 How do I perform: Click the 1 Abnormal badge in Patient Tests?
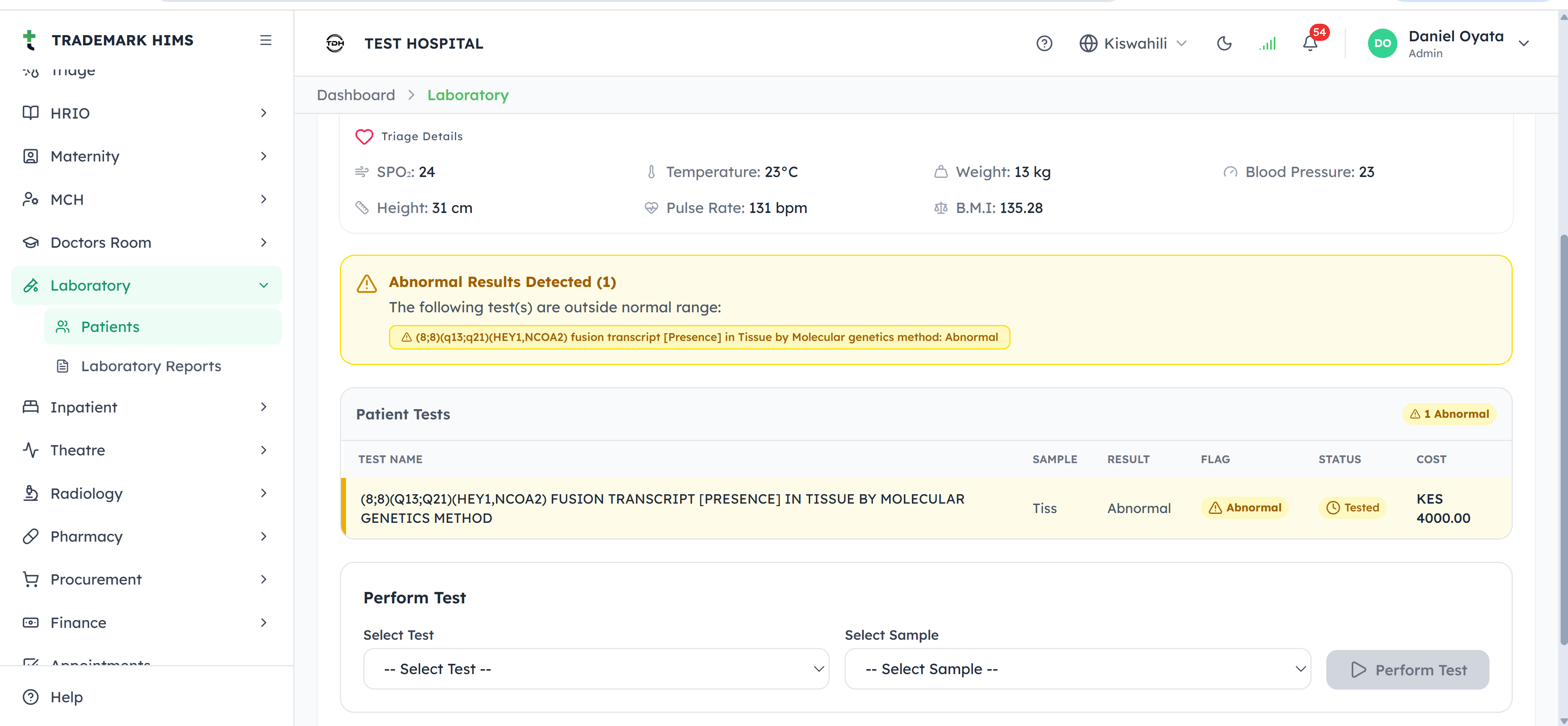pos(1449,415)
